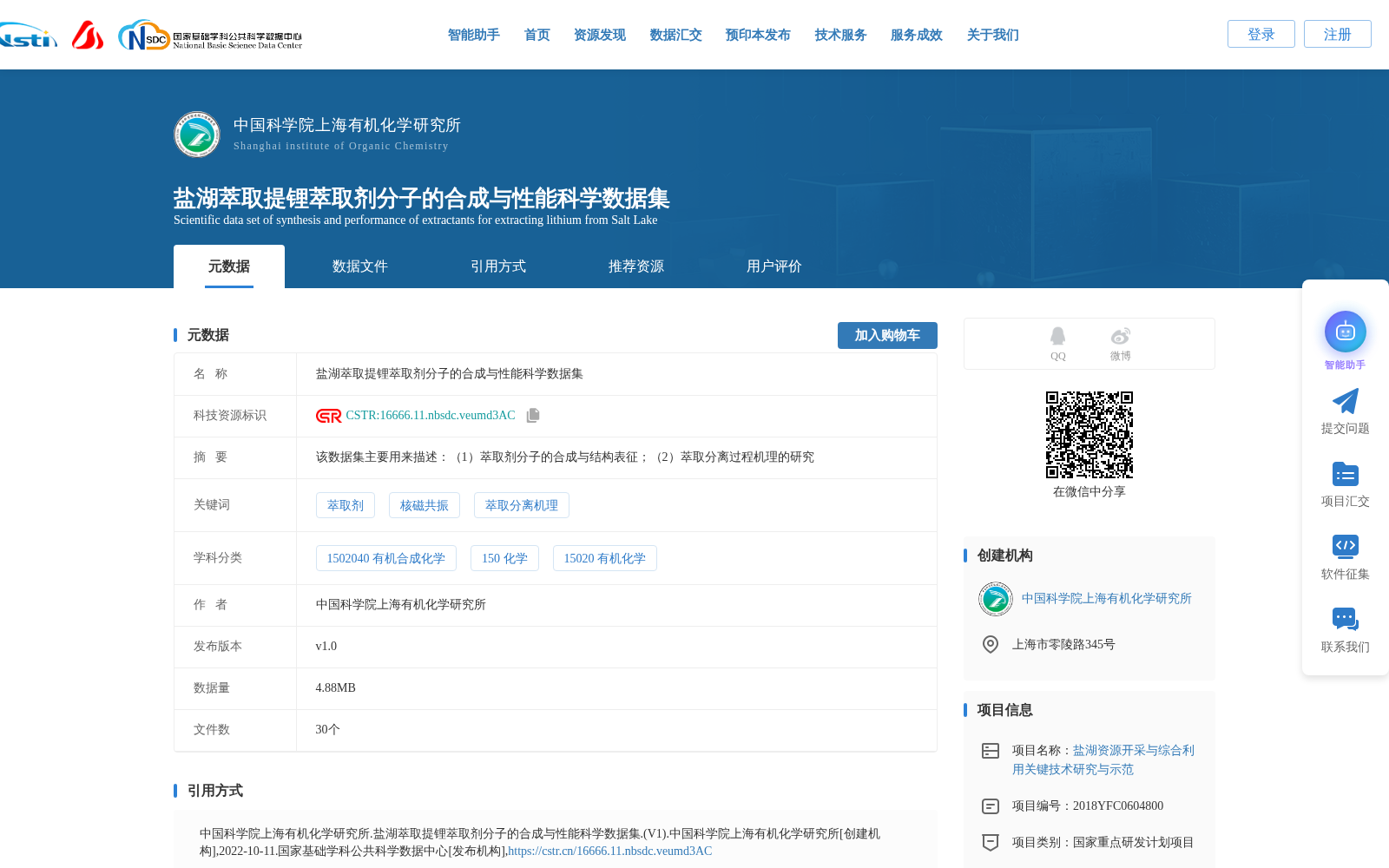This screenshot has height=868, width=1389.
Task: Click the 提交问题 paper plane icon
Action: (x=1345, y=401)
